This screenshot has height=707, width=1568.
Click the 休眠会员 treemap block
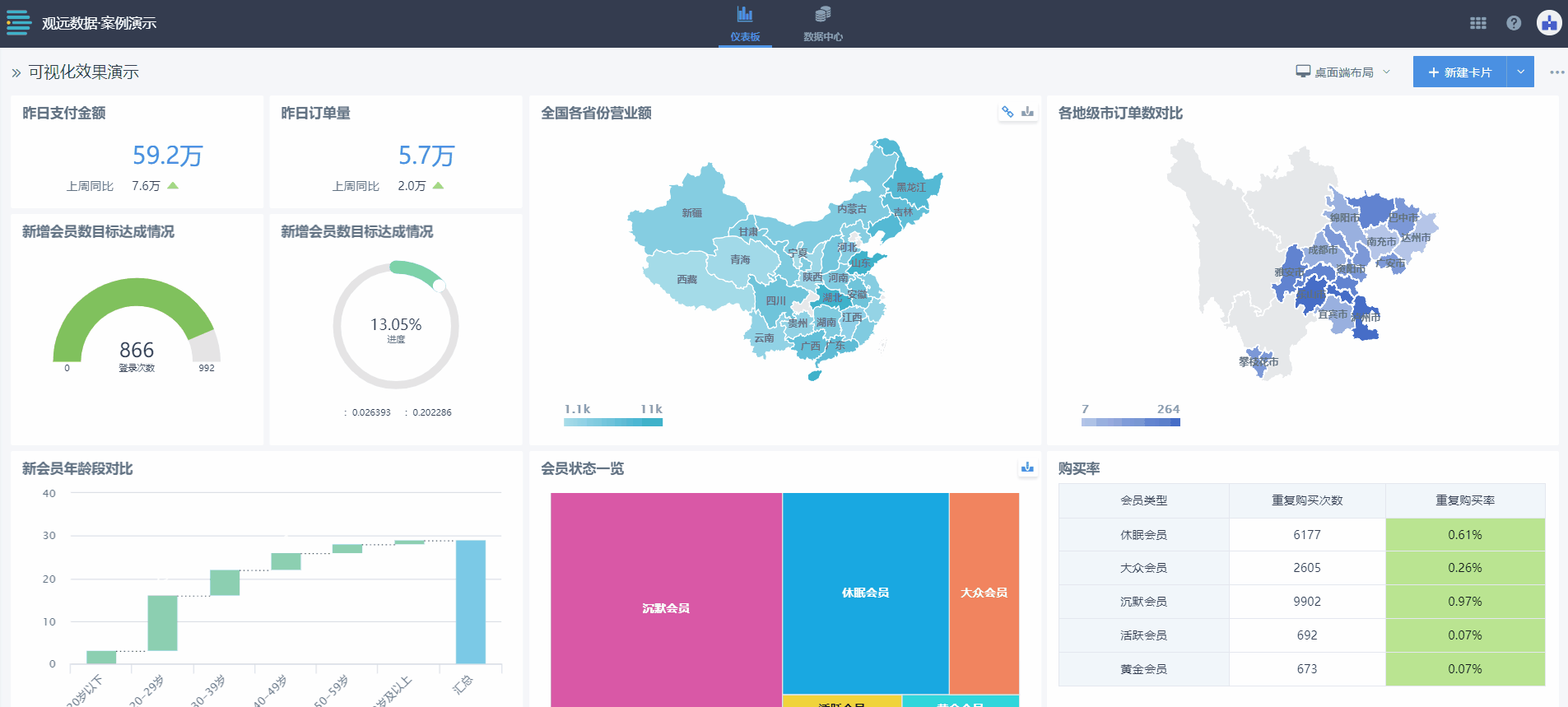pyautogui.click(x=865, y=593)
